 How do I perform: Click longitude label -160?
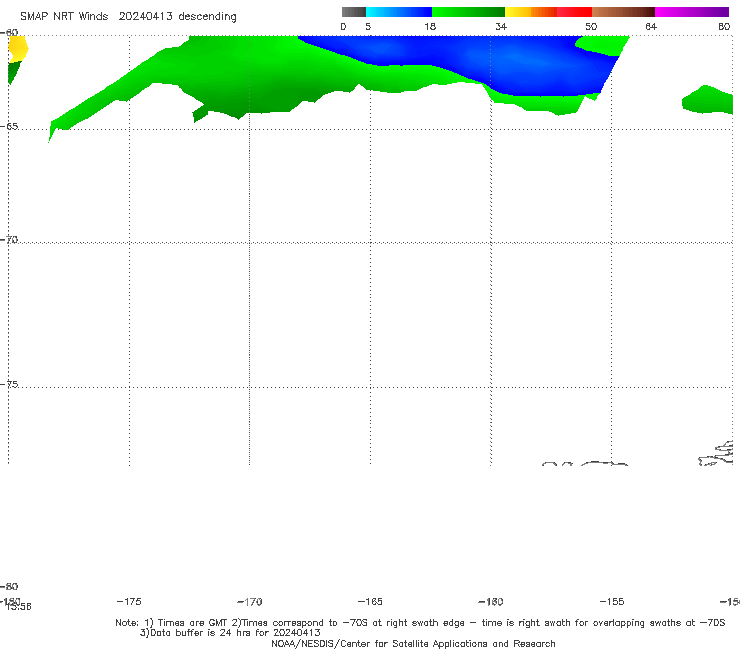click(x=491, y=601)
